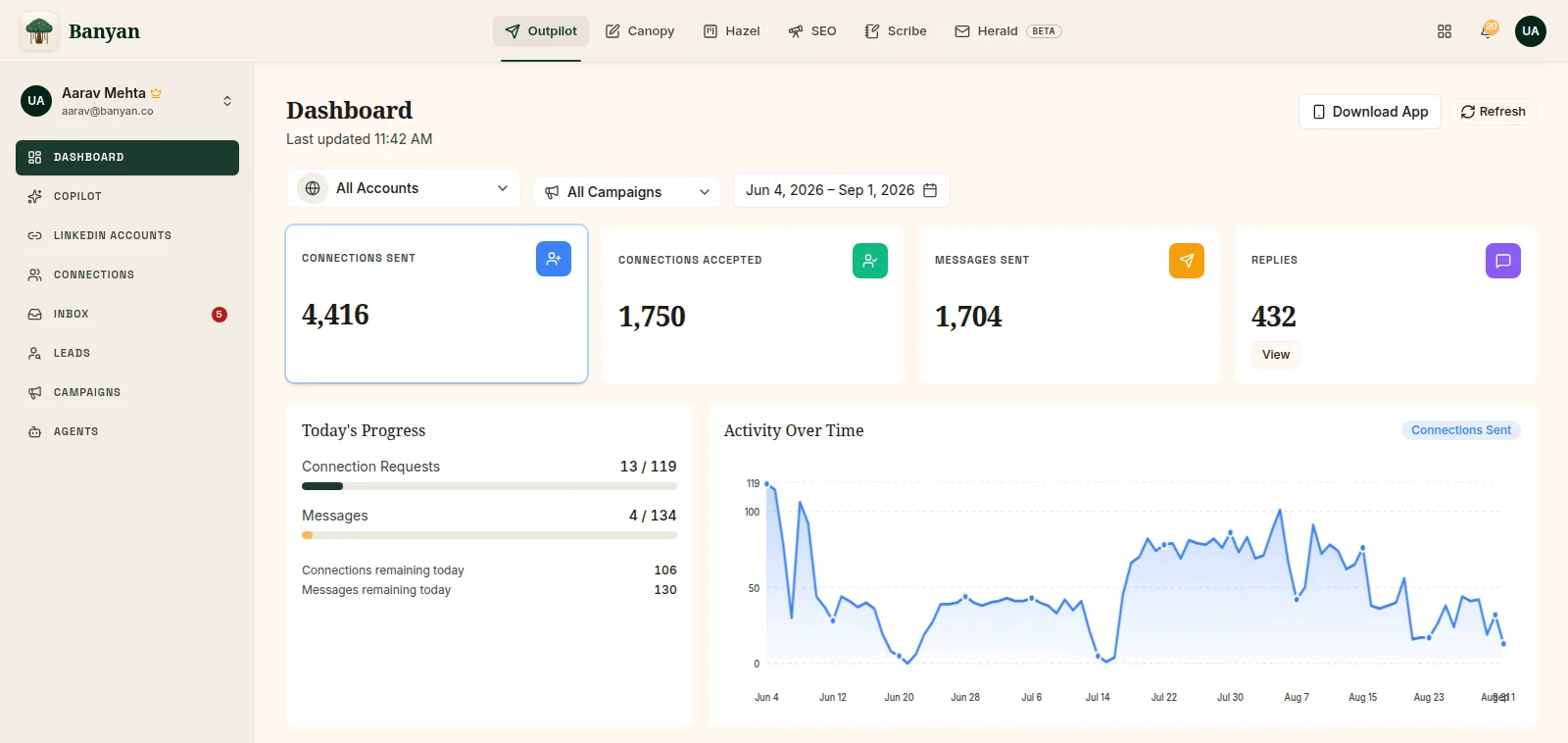Click the Messages Sent paper plane icon

[x=1187, y=261]
